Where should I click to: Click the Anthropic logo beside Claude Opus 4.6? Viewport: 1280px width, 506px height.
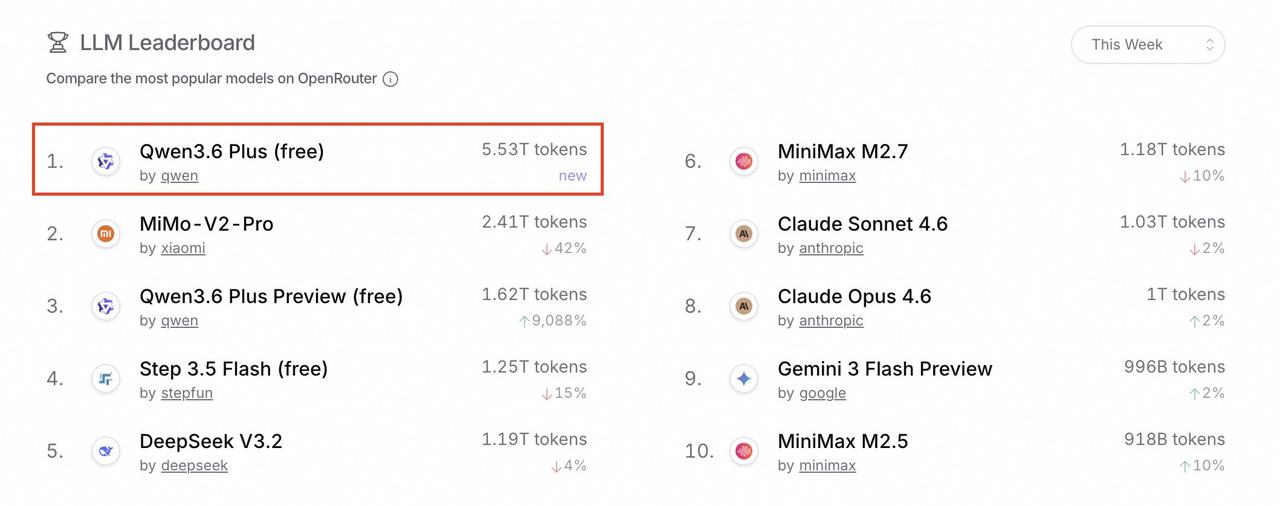(x=743, y=306)
